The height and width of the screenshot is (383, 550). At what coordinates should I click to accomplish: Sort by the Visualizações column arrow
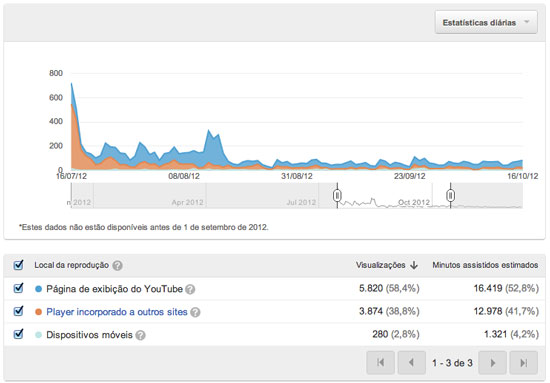pos(414,265)
